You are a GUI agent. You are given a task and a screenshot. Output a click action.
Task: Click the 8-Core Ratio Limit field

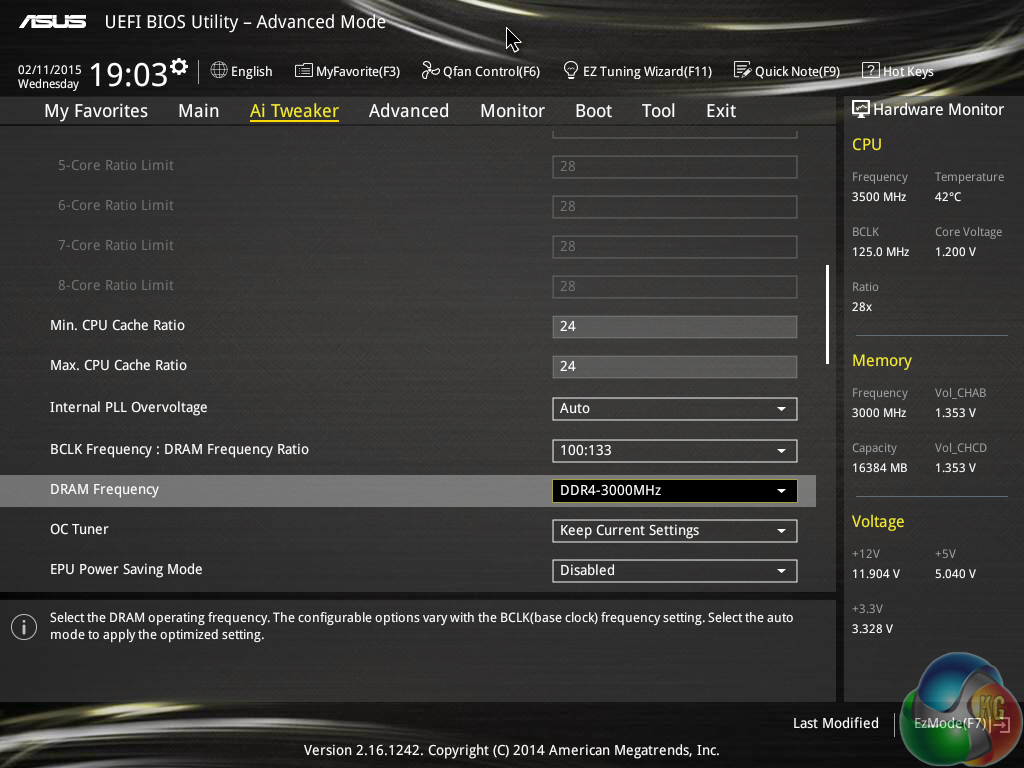pyautogui.click(x=675, y=286)
